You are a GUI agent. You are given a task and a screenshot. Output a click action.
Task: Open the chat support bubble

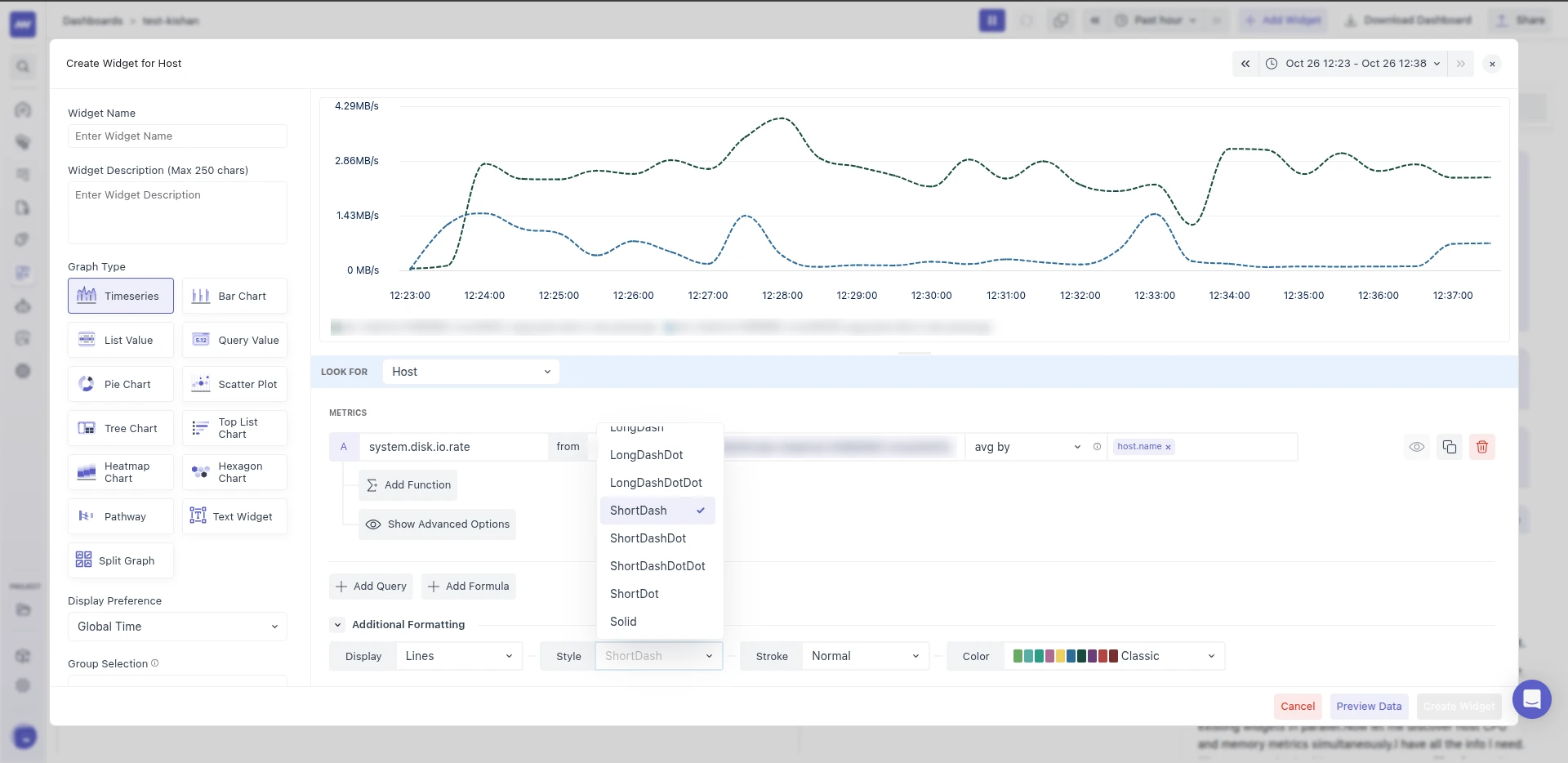click(x=1532, y=699)
